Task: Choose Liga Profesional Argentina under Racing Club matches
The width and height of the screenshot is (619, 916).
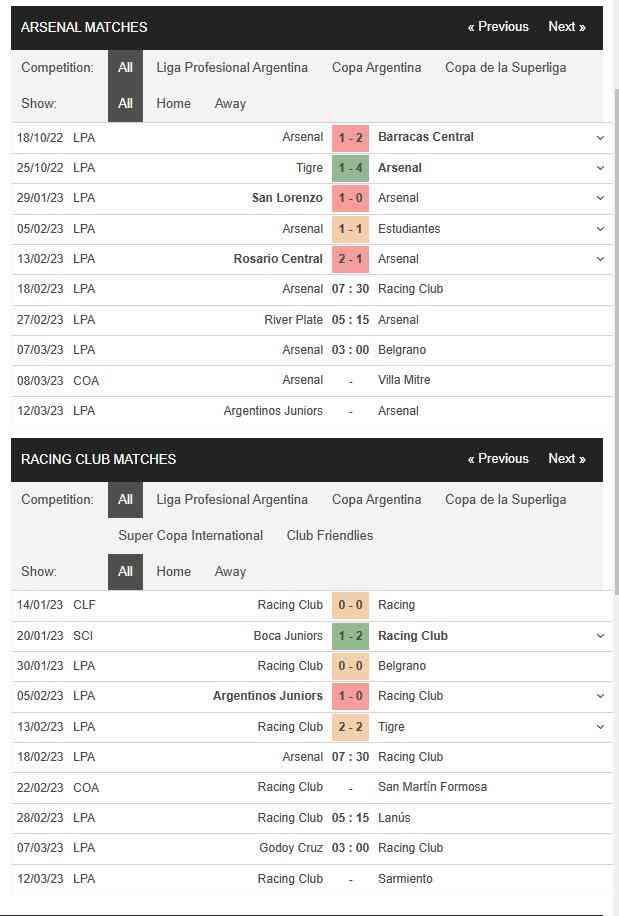Action: coord(232,499)
